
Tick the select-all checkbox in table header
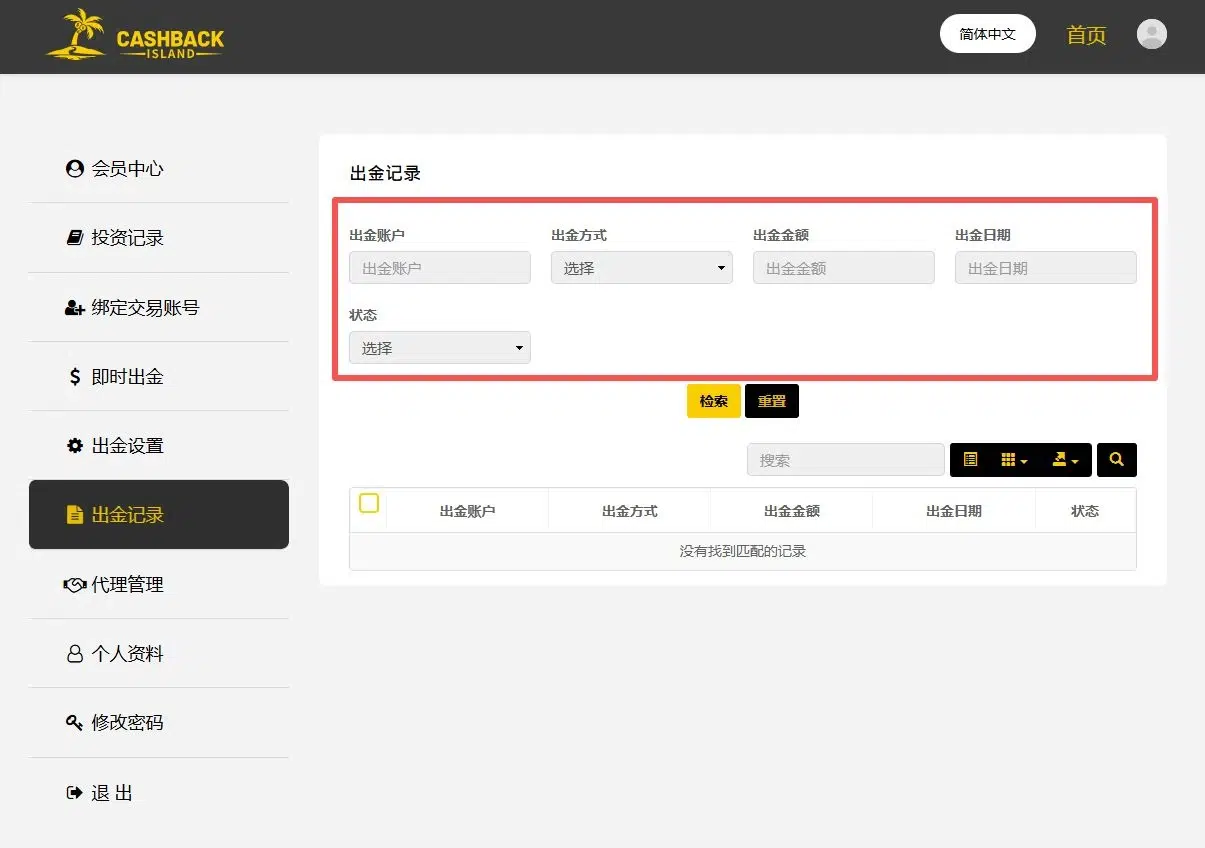pos(369,503)
